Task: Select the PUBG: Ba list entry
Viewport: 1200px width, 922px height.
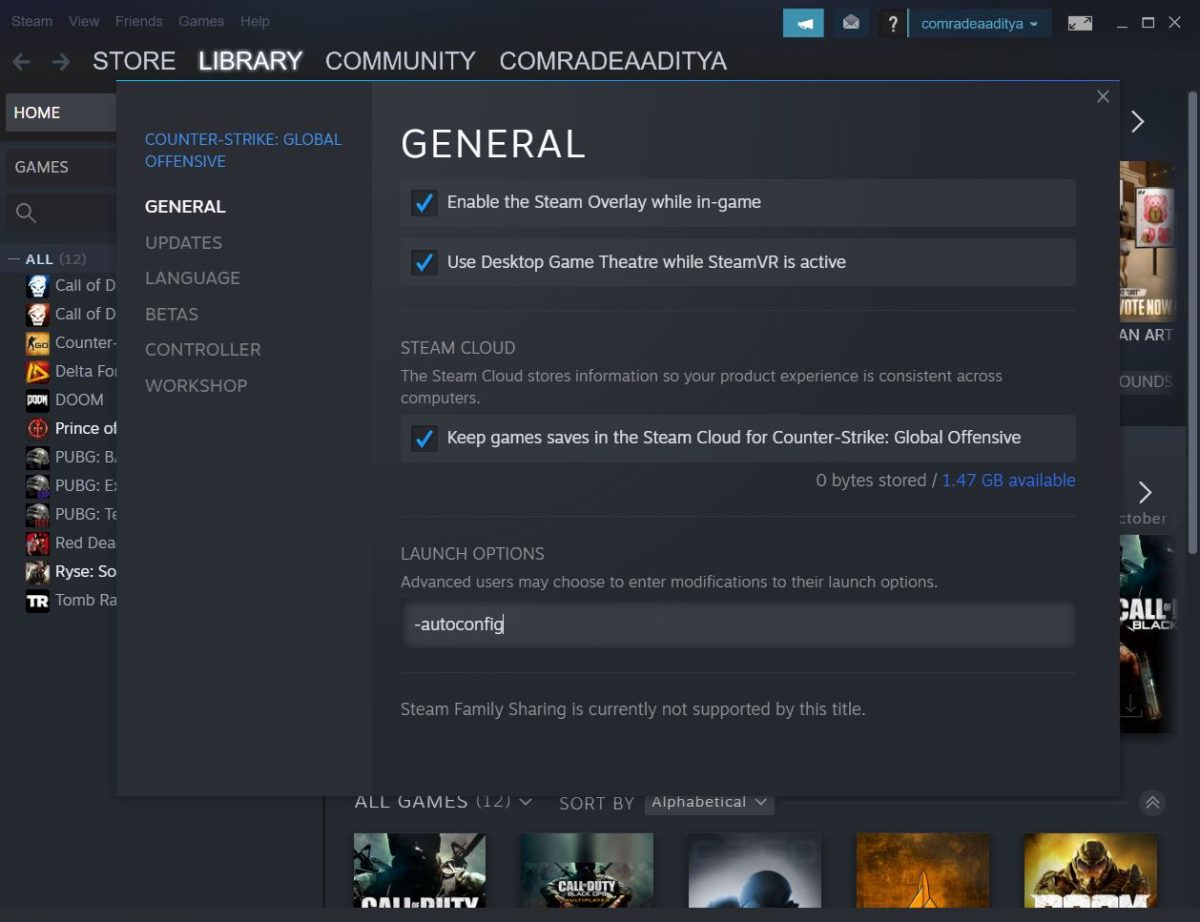Action: pos(71,458)
